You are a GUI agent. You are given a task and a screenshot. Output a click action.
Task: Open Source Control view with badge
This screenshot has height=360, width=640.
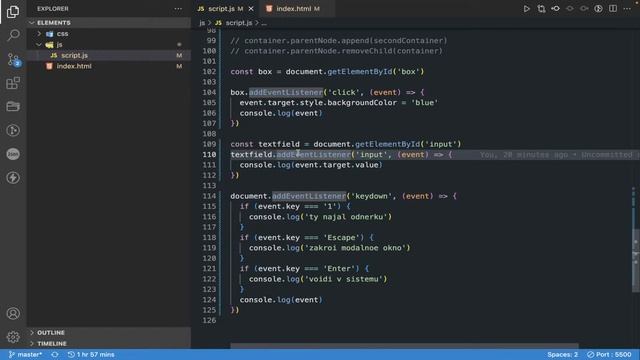(x=13, y=60)
